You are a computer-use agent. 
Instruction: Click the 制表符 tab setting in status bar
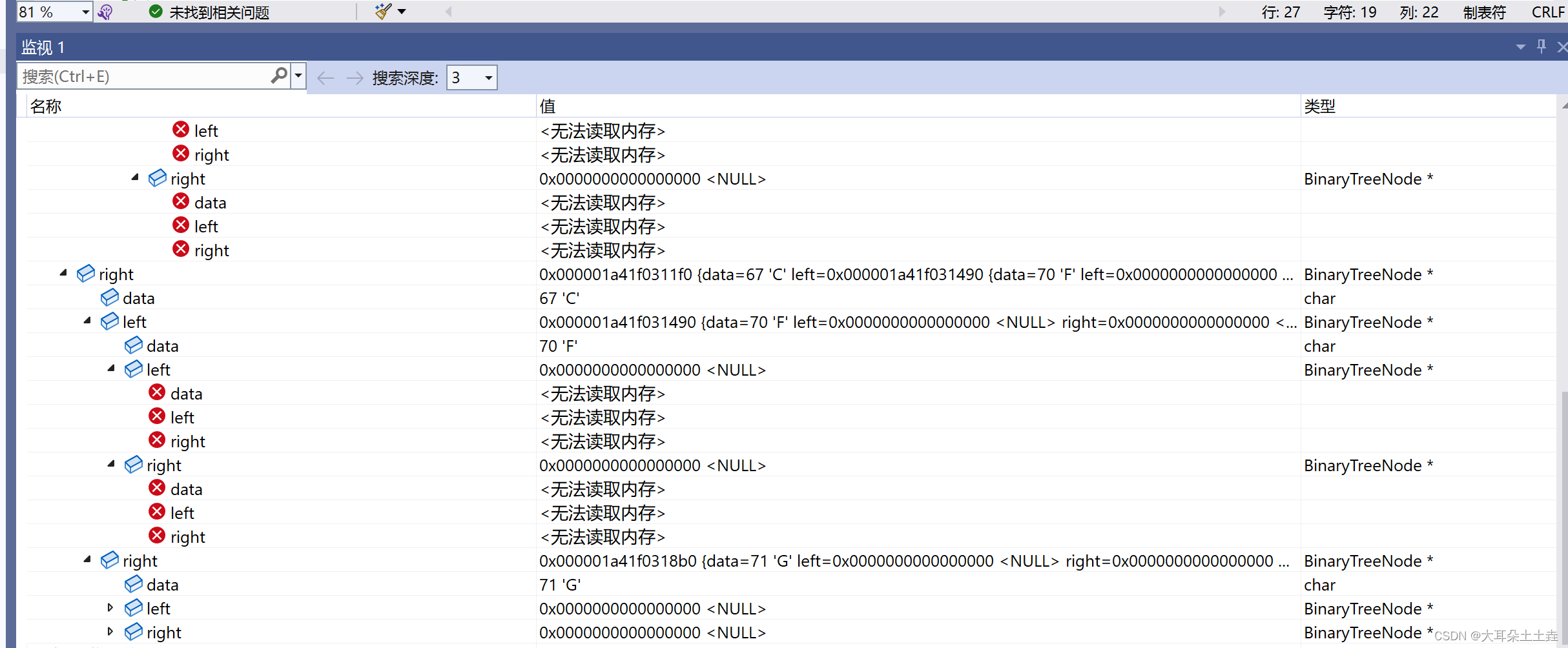point(1485,12)
